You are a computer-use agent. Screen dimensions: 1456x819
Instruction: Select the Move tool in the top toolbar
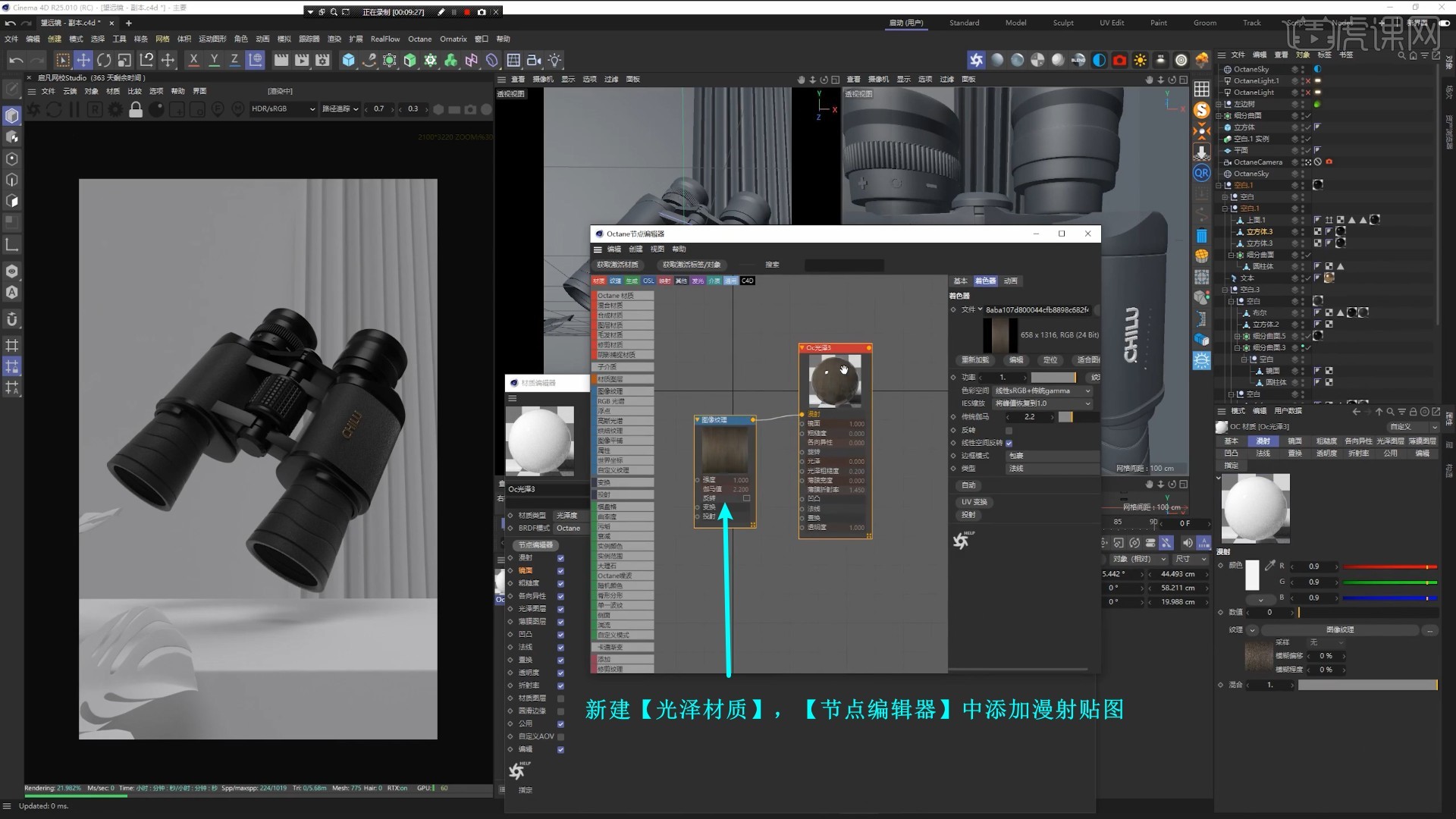[x=84, y=60]
